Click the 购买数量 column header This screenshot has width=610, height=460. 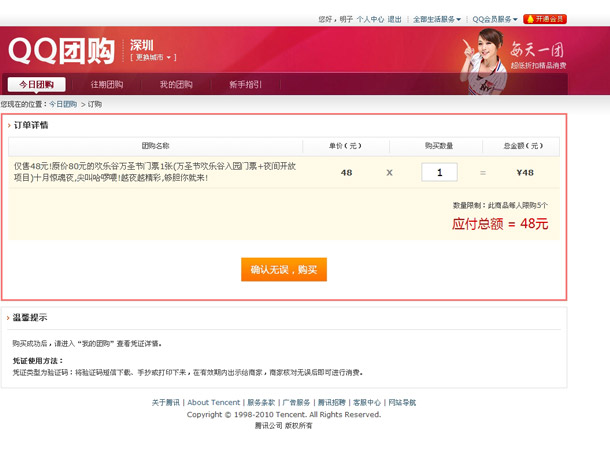tap(439, 146)
